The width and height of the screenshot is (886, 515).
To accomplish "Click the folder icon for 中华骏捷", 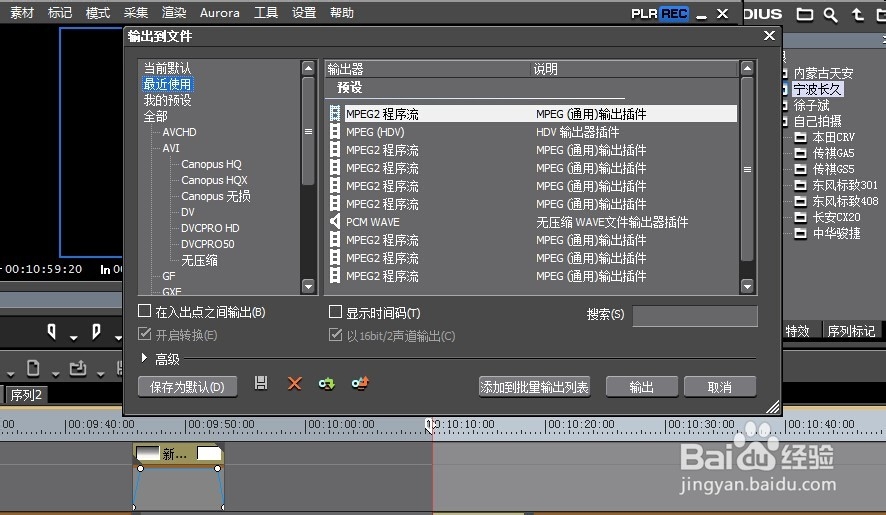I will 800,233.
